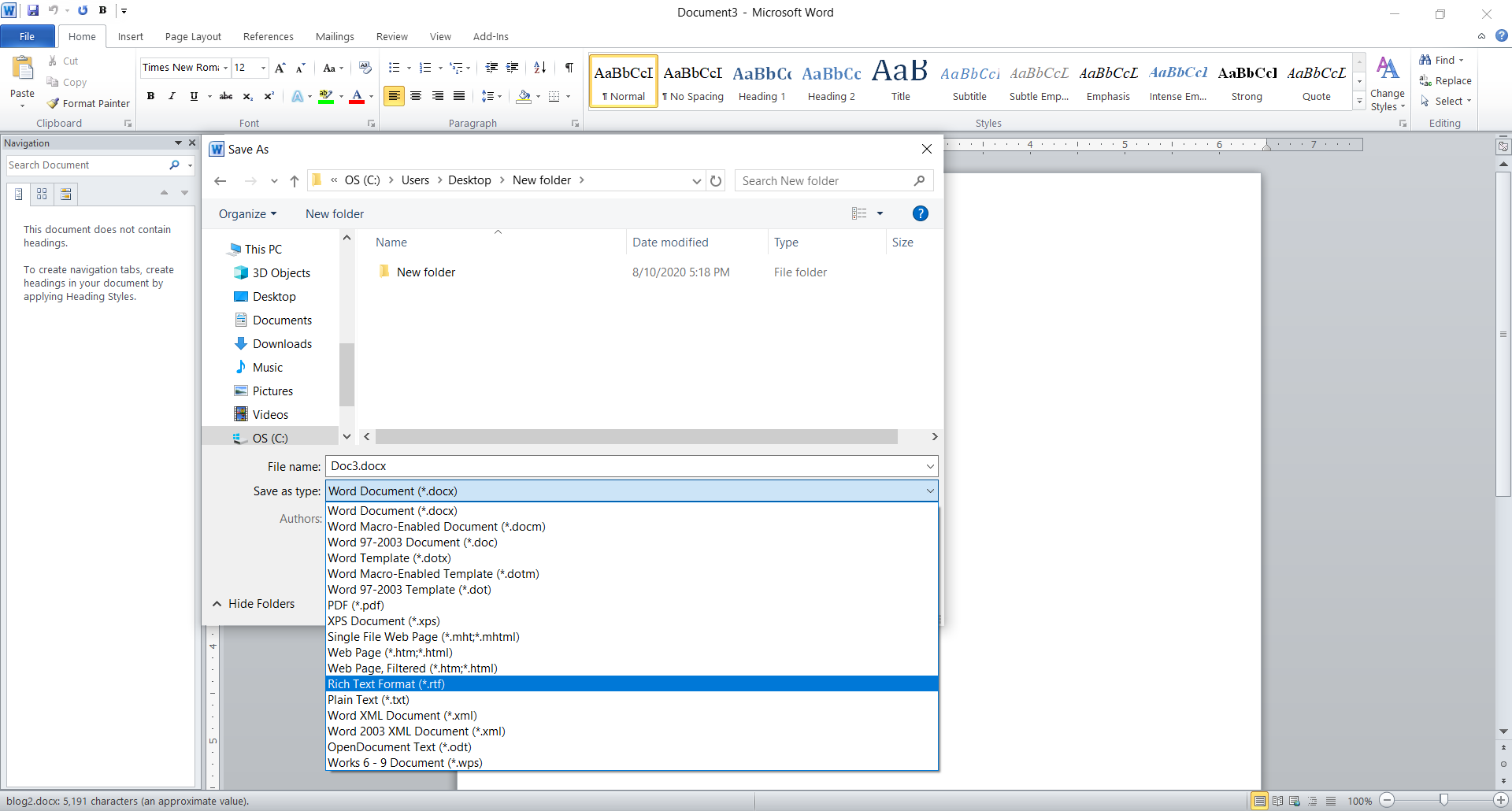Image resolution: width=1512 pixels, height=811 pixels.
Task: Switch to the Insert ribbon tab
Action: pos(131,36)
